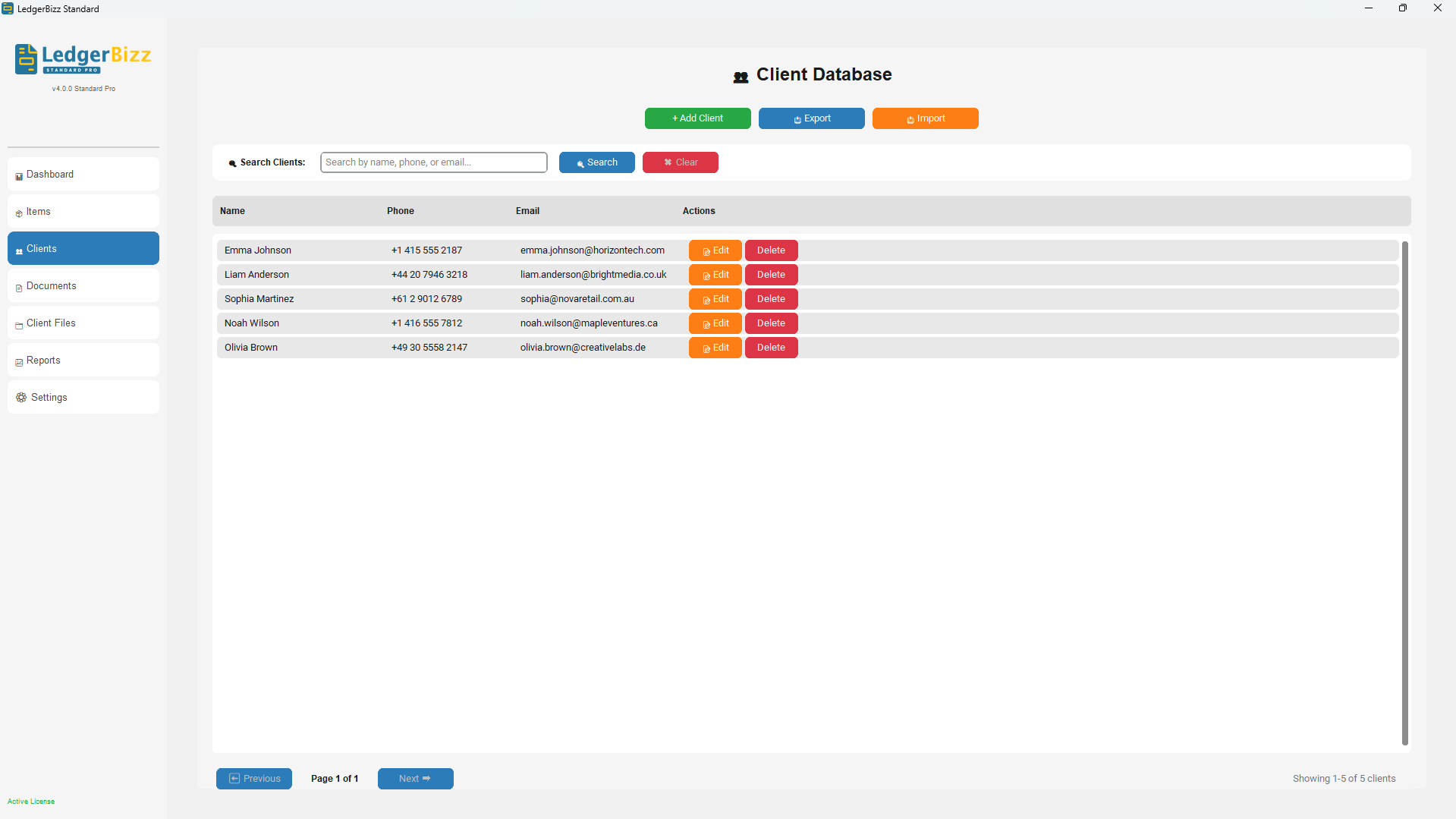Click phone number +1 415 555 2187

click(x=426, y=250)
